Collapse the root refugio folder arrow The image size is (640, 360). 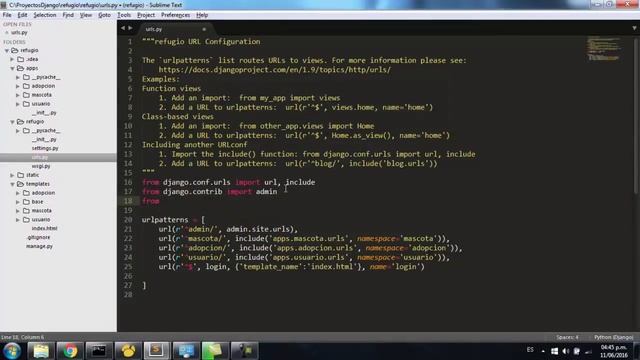click(7, 51)
